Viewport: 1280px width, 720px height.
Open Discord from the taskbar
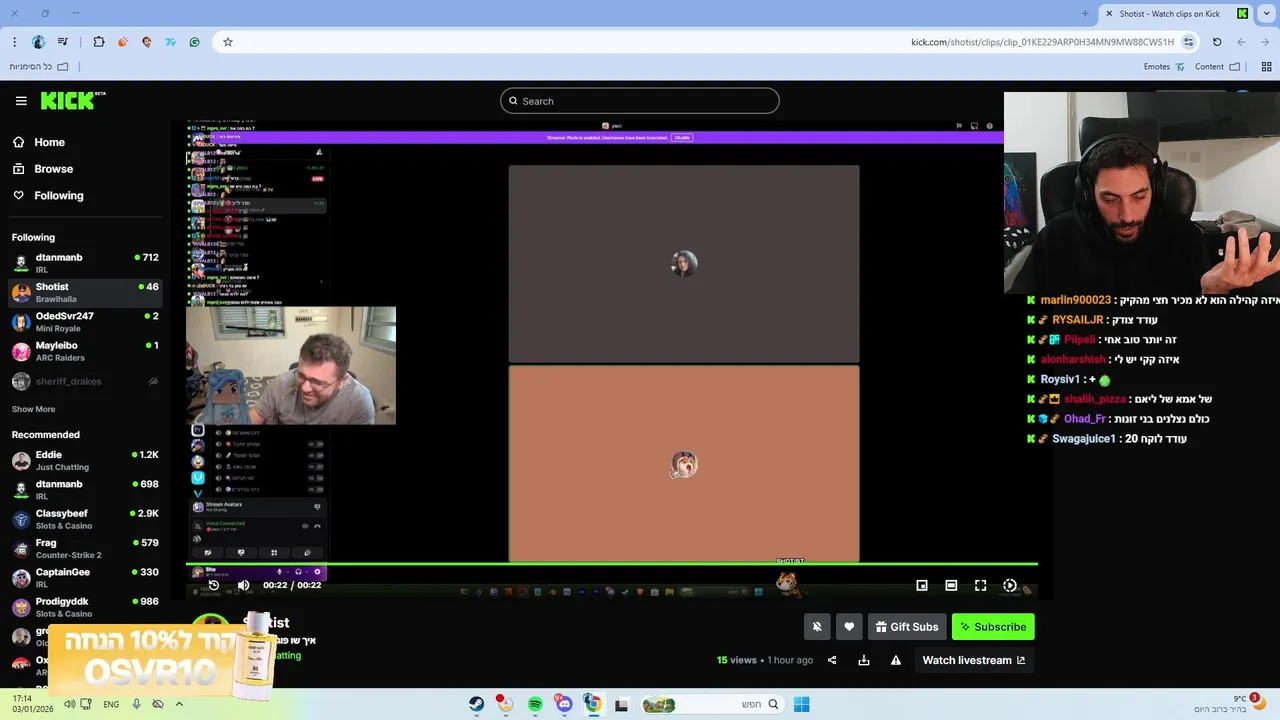(564, 705)
